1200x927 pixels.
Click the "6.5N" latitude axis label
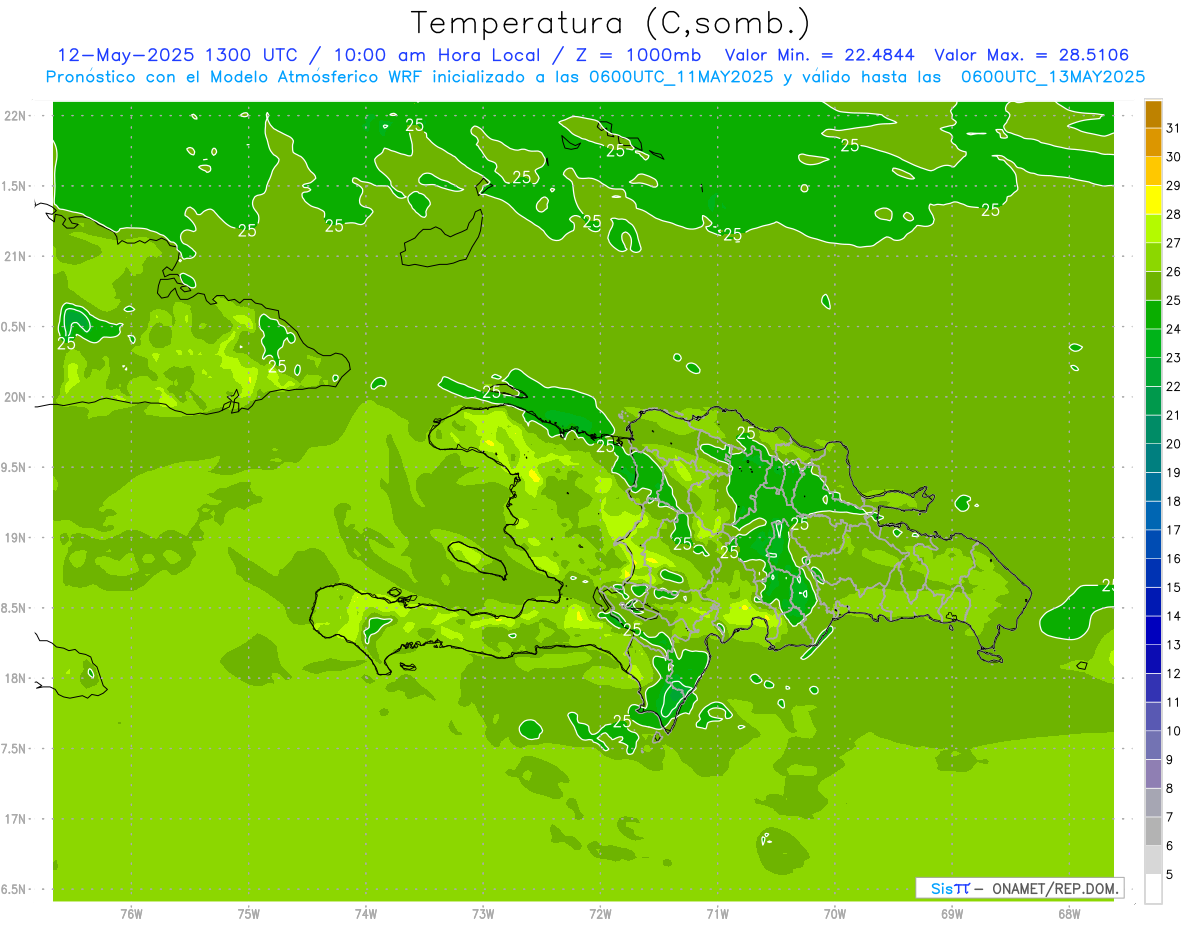15,890
